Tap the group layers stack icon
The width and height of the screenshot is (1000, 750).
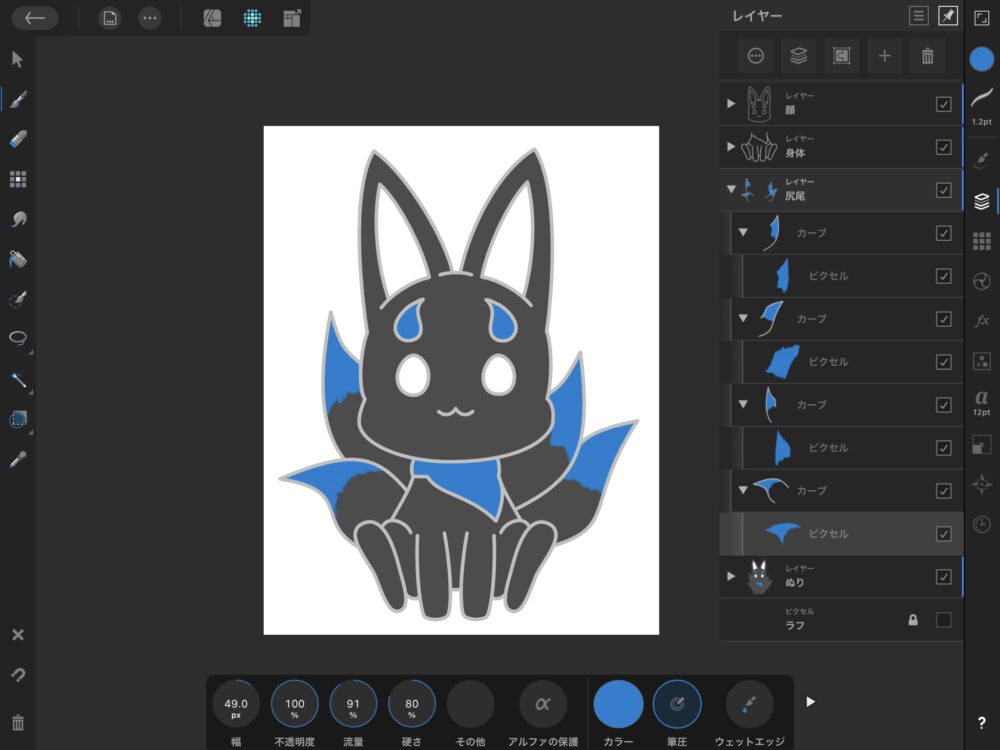point(798,56)
